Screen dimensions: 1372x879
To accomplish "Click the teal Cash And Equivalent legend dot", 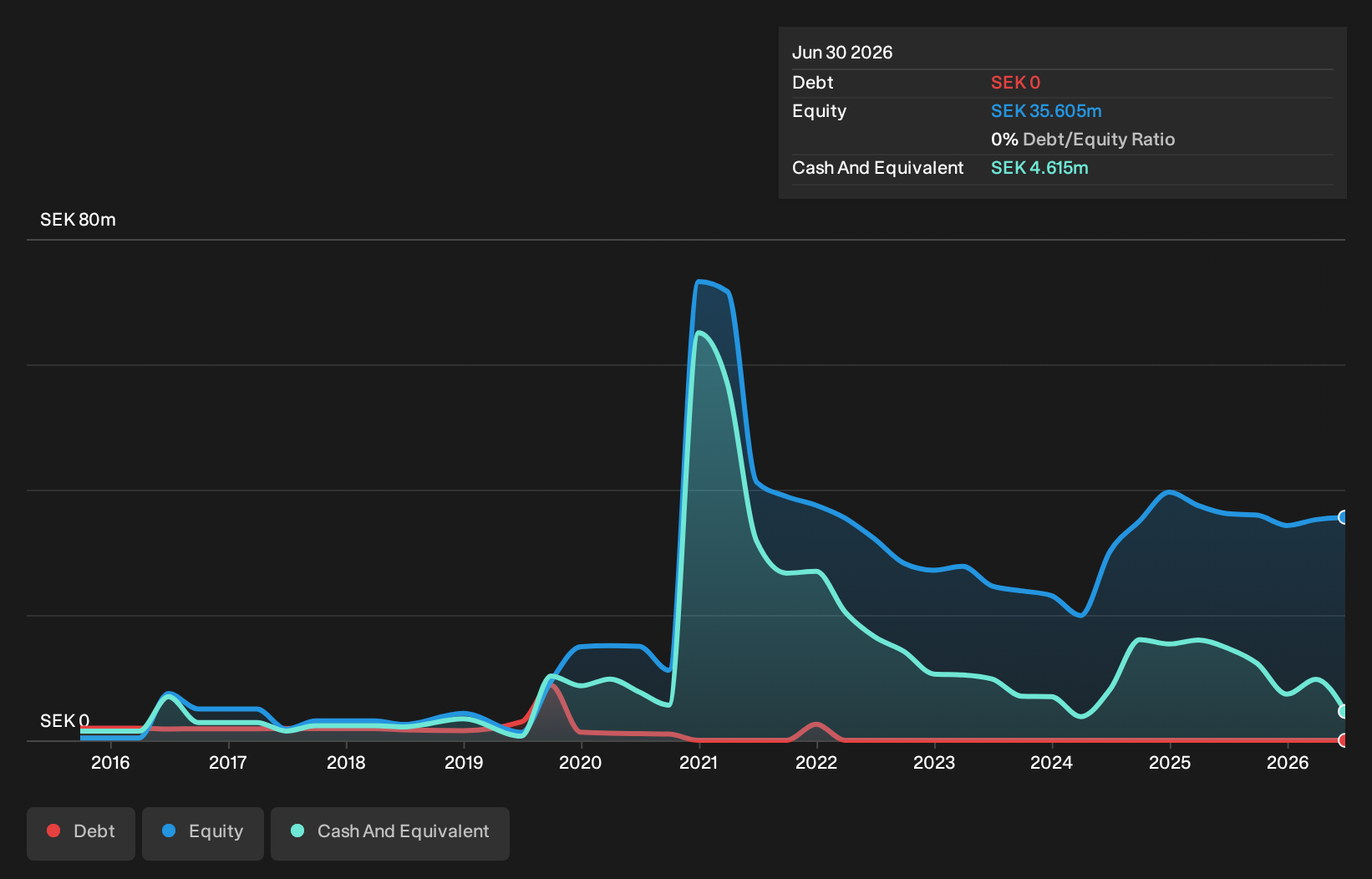I will pyautogui.click(x=297, y=831).
